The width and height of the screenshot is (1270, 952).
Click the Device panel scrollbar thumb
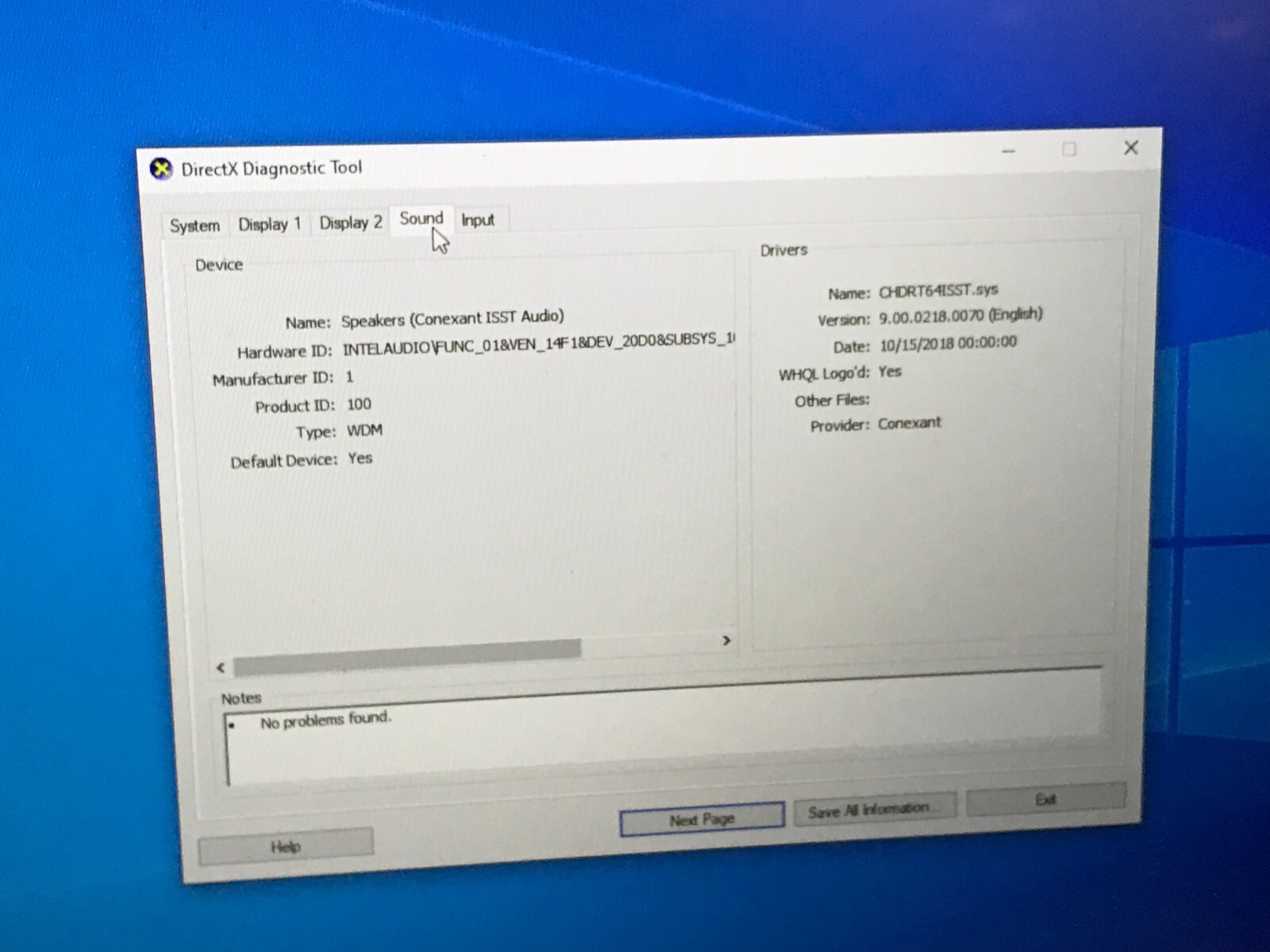click(407, 658)
